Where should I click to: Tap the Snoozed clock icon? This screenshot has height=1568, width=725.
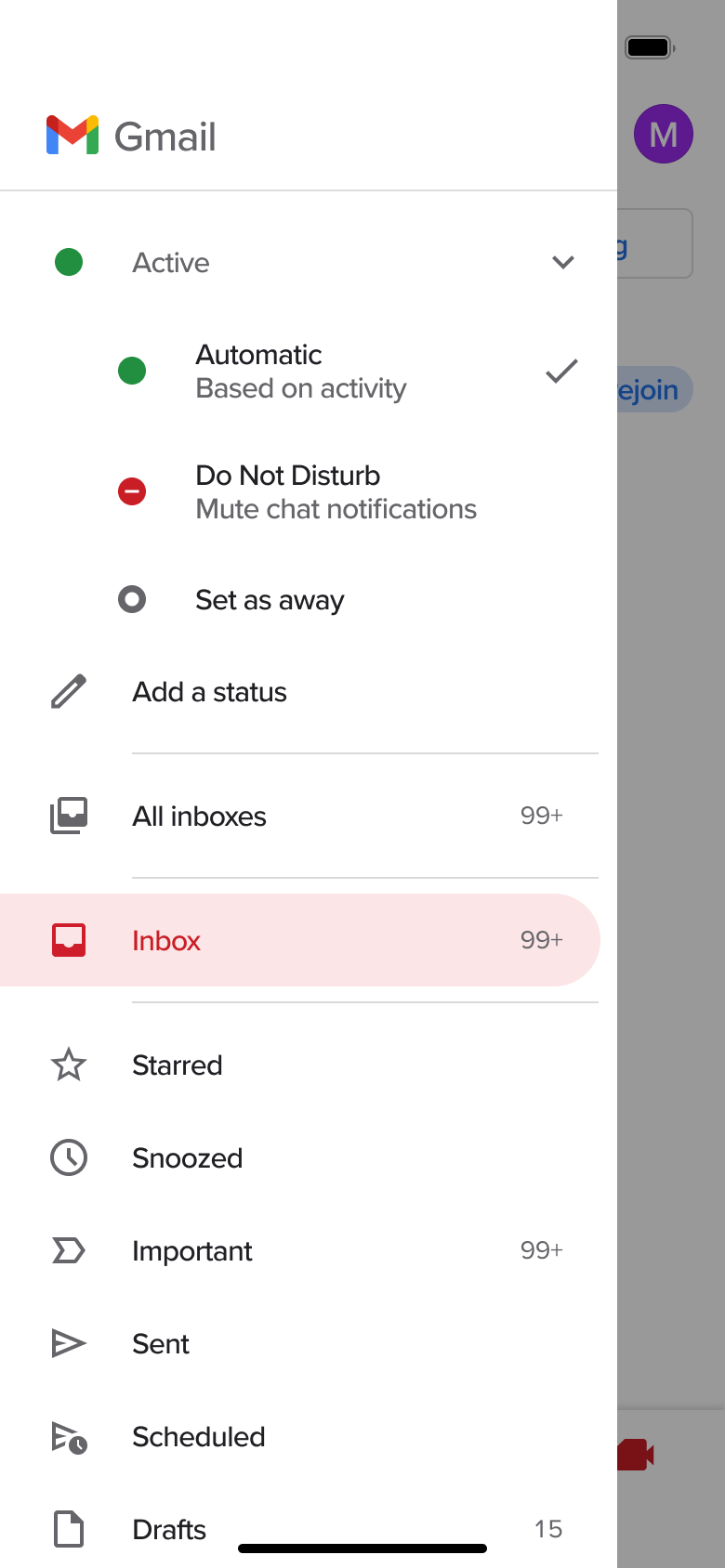coord(69,1157)
